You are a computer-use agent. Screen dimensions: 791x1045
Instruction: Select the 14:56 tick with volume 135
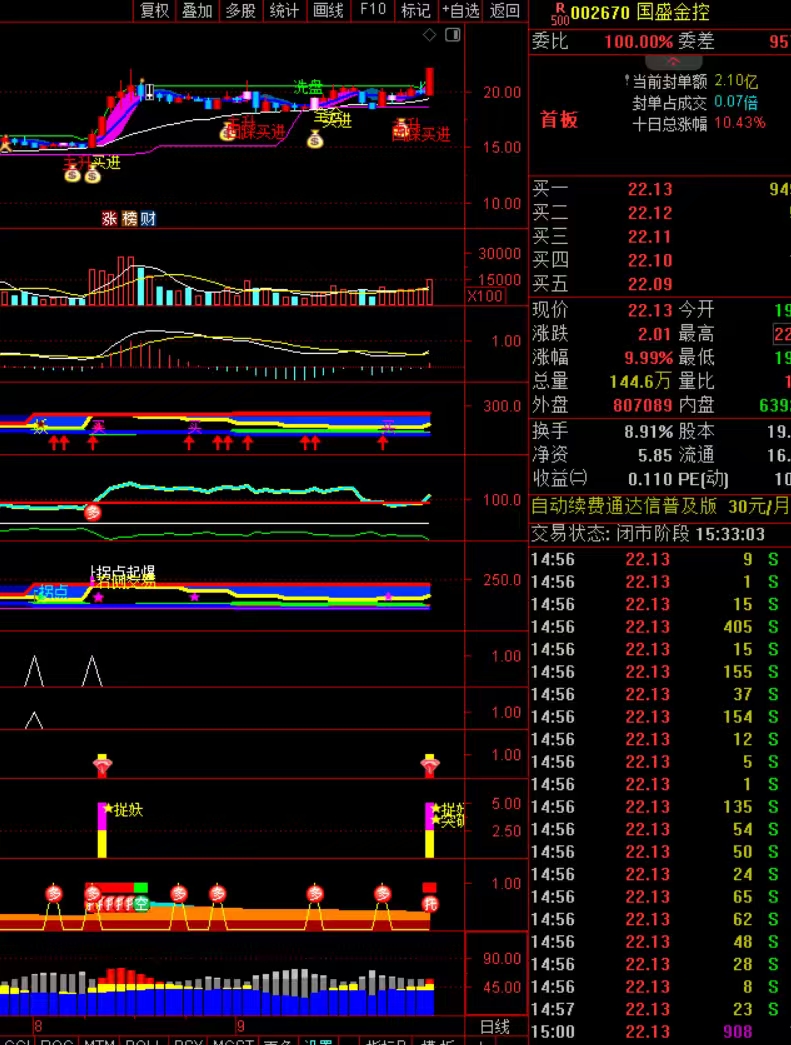[660, 807]
